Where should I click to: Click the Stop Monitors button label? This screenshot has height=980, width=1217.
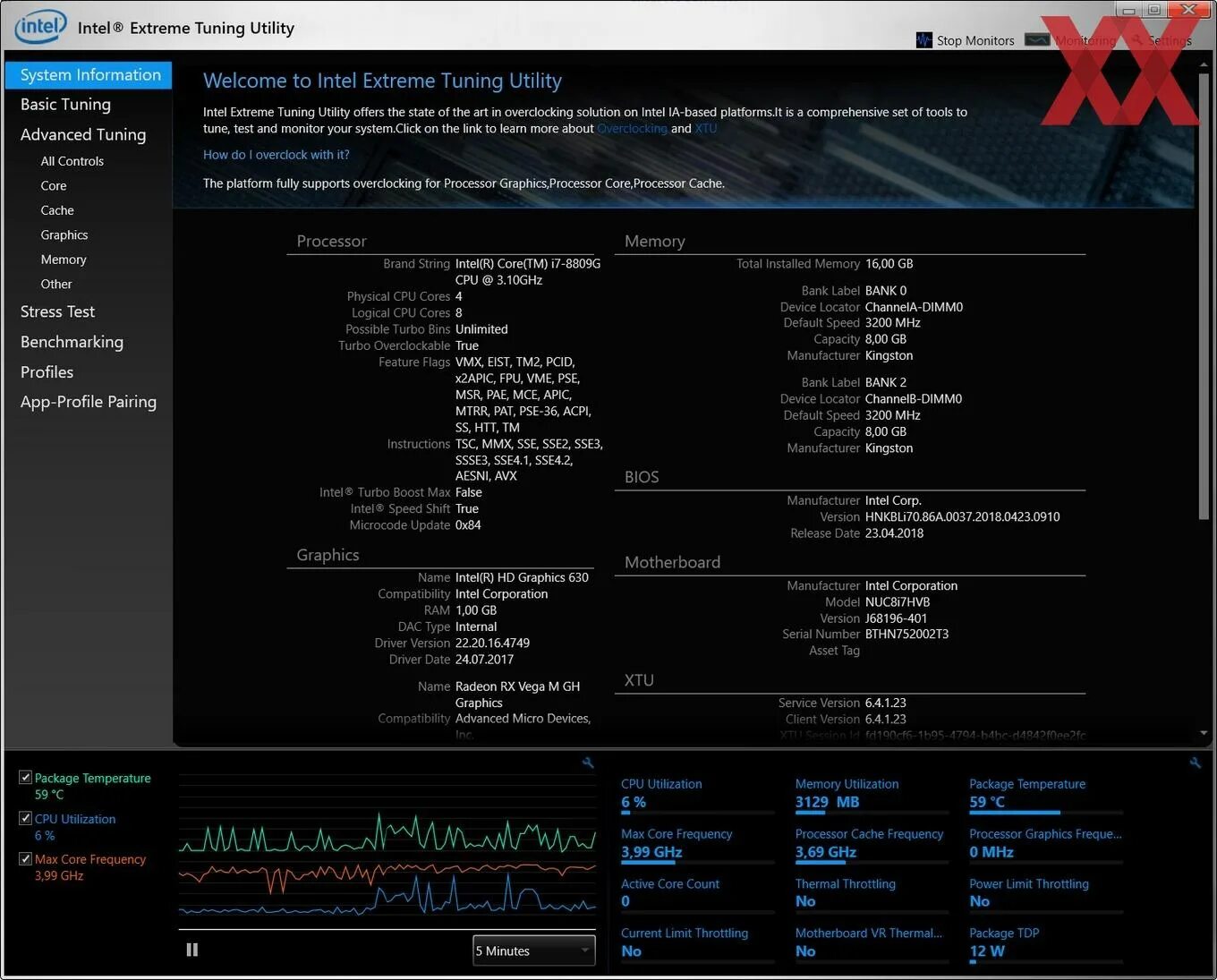[x=975, y=40]
